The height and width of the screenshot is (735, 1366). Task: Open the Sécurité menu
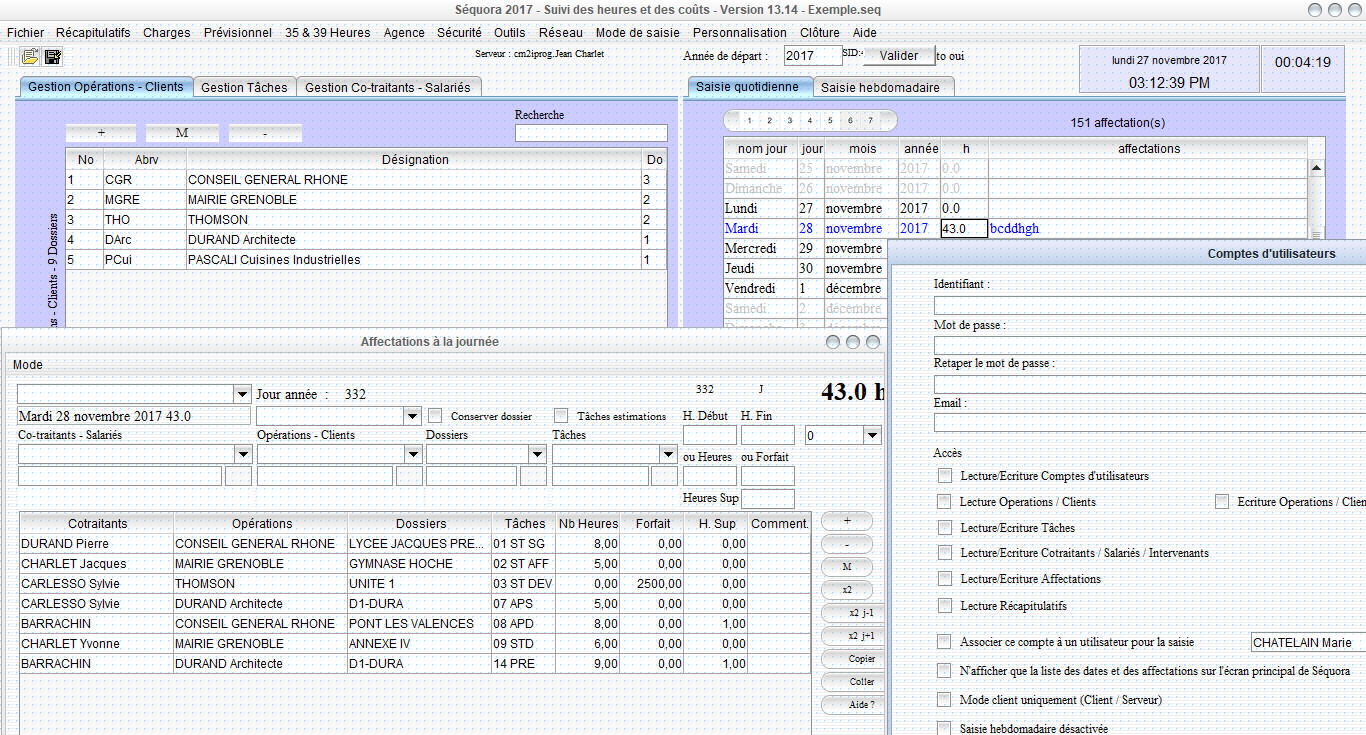point(459,33)
